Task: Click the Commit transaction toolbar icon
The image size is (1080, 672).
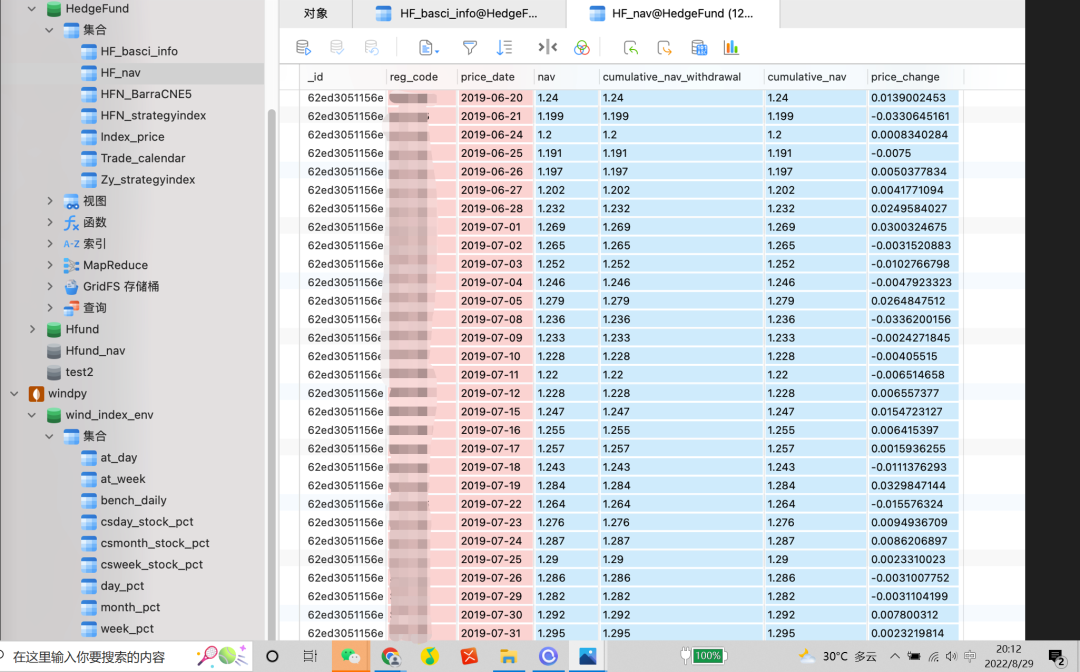Action: point(337,48)
